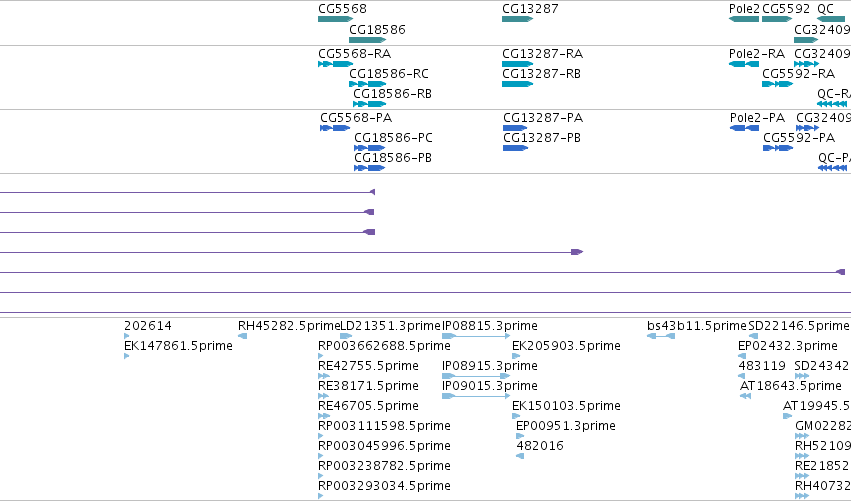Select the bs43b11.5prime EST
Viewport: 851px width, 501px height.
[661, 336]
